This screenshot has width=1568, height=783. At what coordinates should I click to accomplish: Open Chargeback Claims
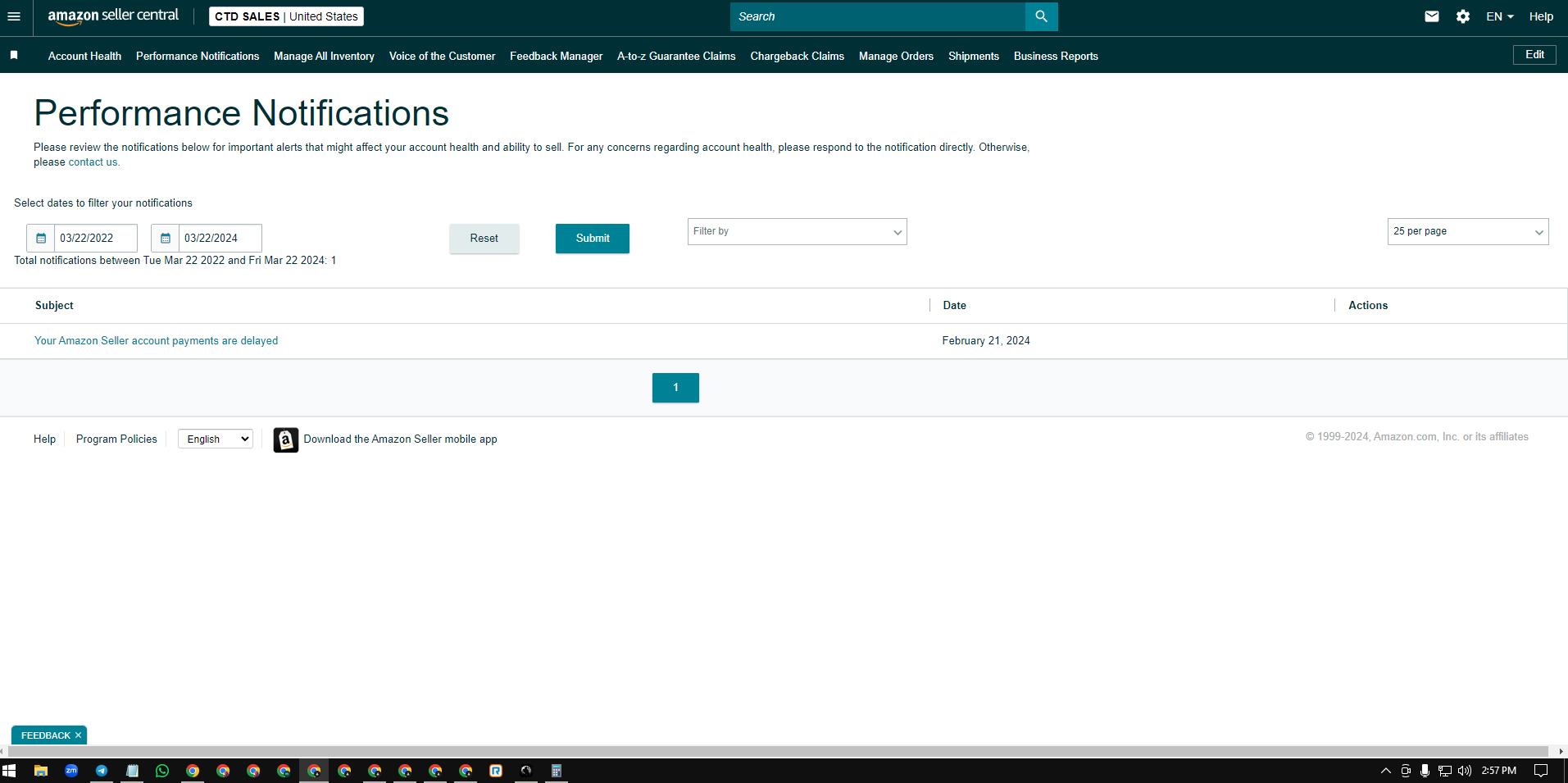(x=797, y=56)
